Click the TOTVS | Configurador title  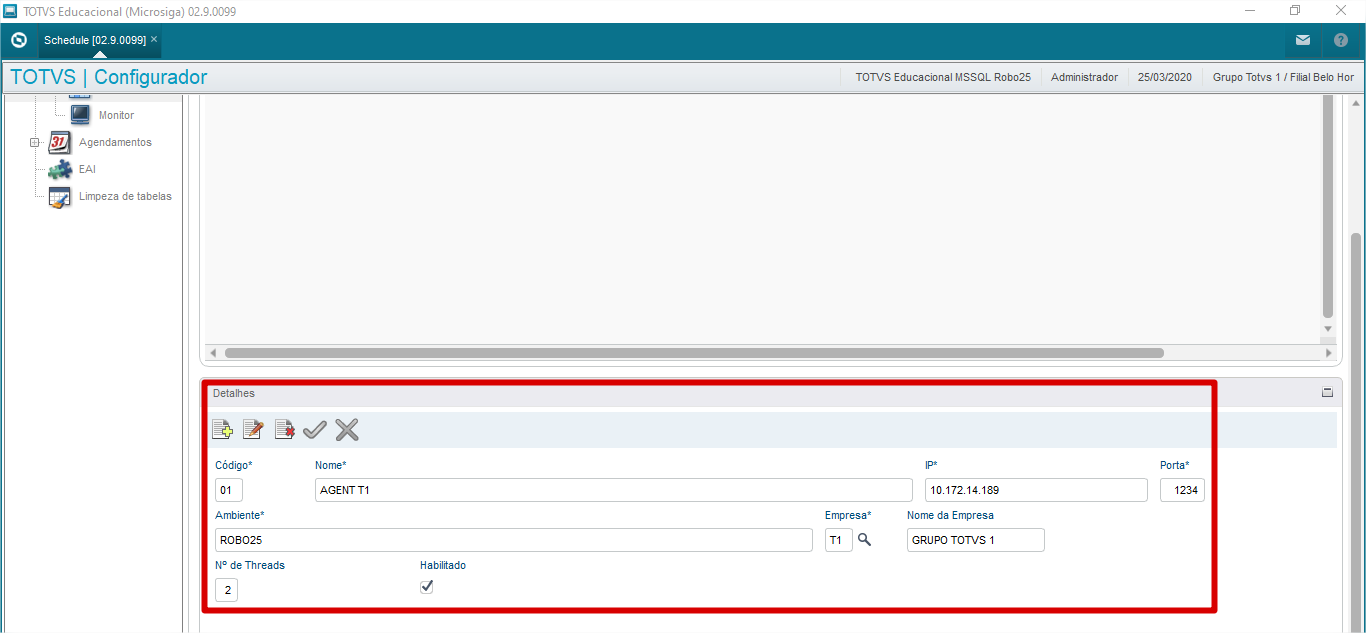coord(109,77)
